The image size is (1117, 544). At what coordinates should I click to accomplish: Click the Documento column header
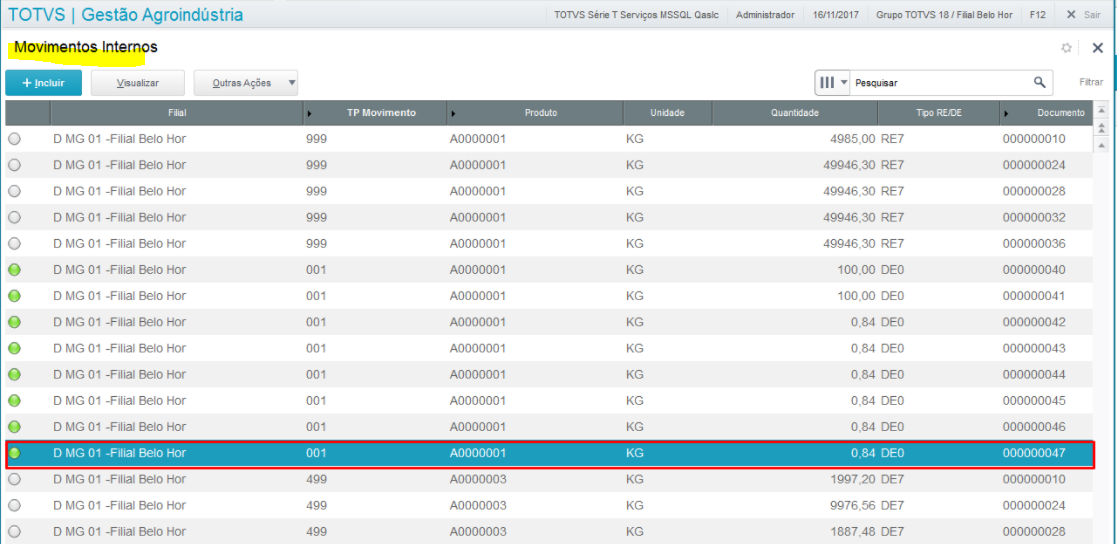click(1061, 113)
